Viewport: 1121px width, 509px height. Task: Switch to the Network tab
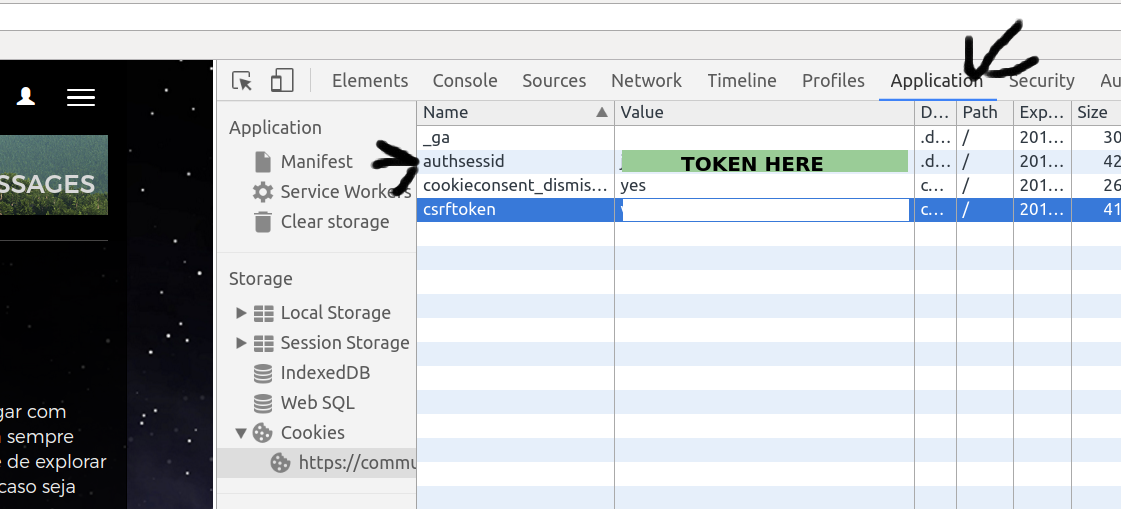pos(646,81)
